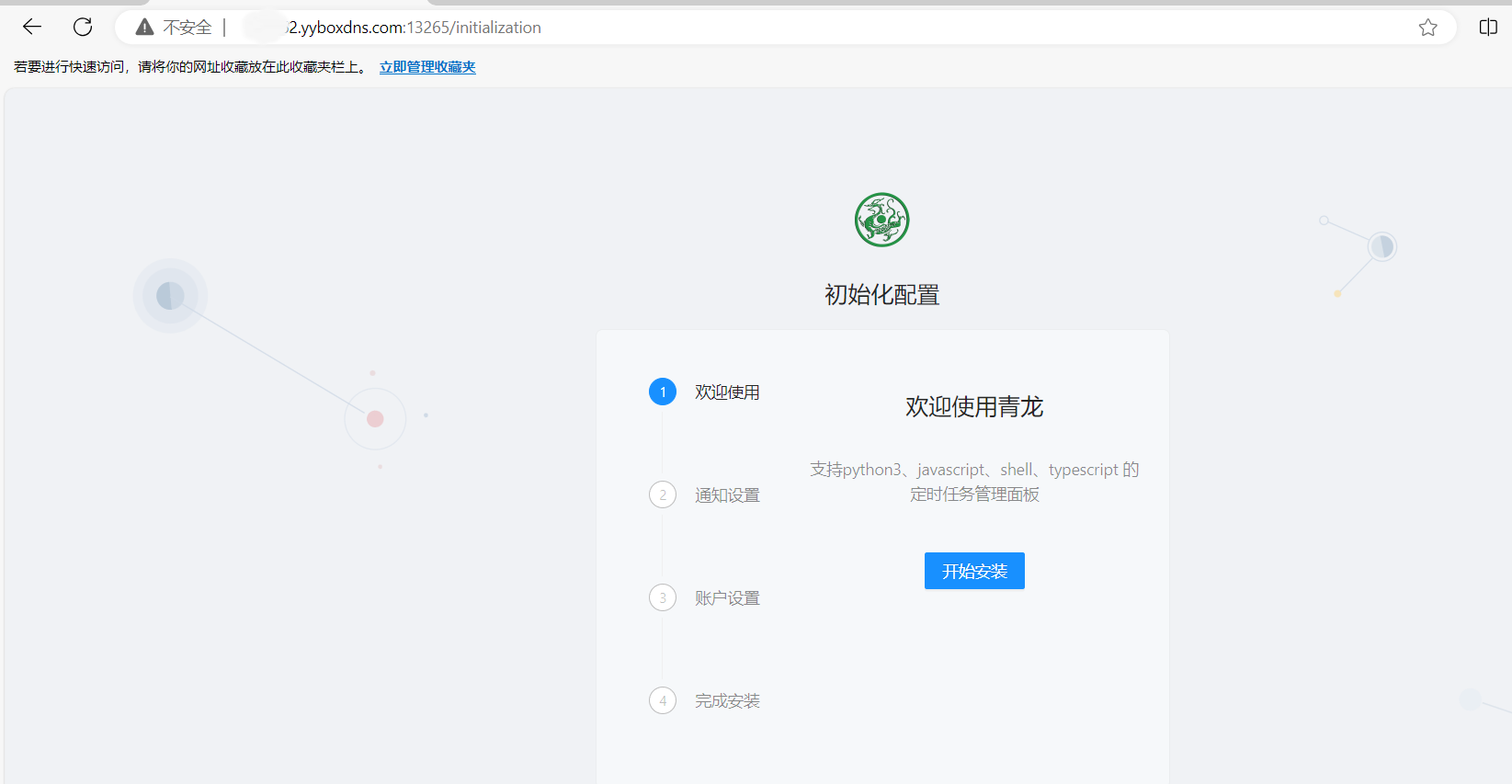The height and width of the screenshot is (784, 1512).
Task: Click the 完成安装 step label
Action: click(727, 701)
